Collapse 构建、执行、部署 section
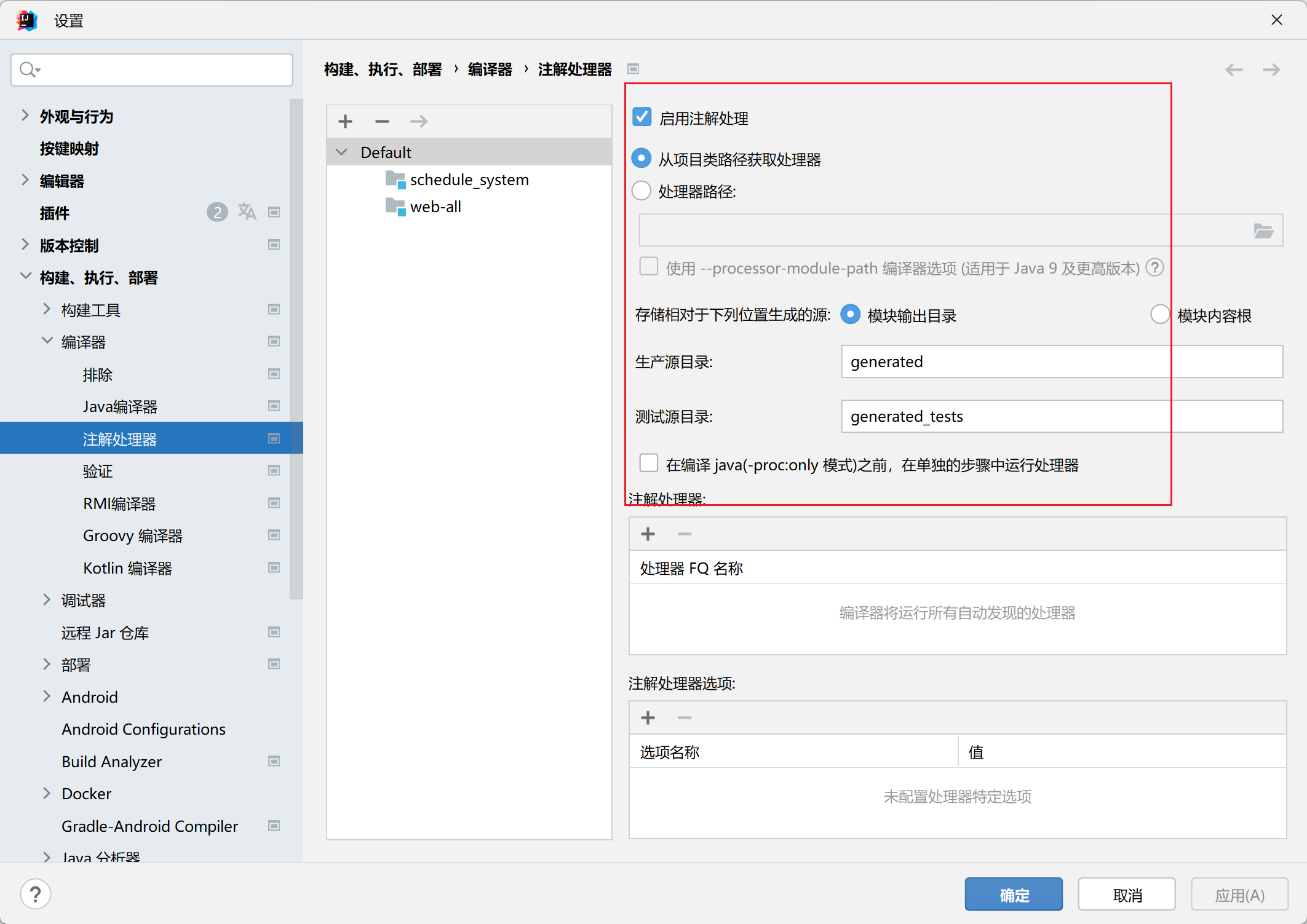 25,276
